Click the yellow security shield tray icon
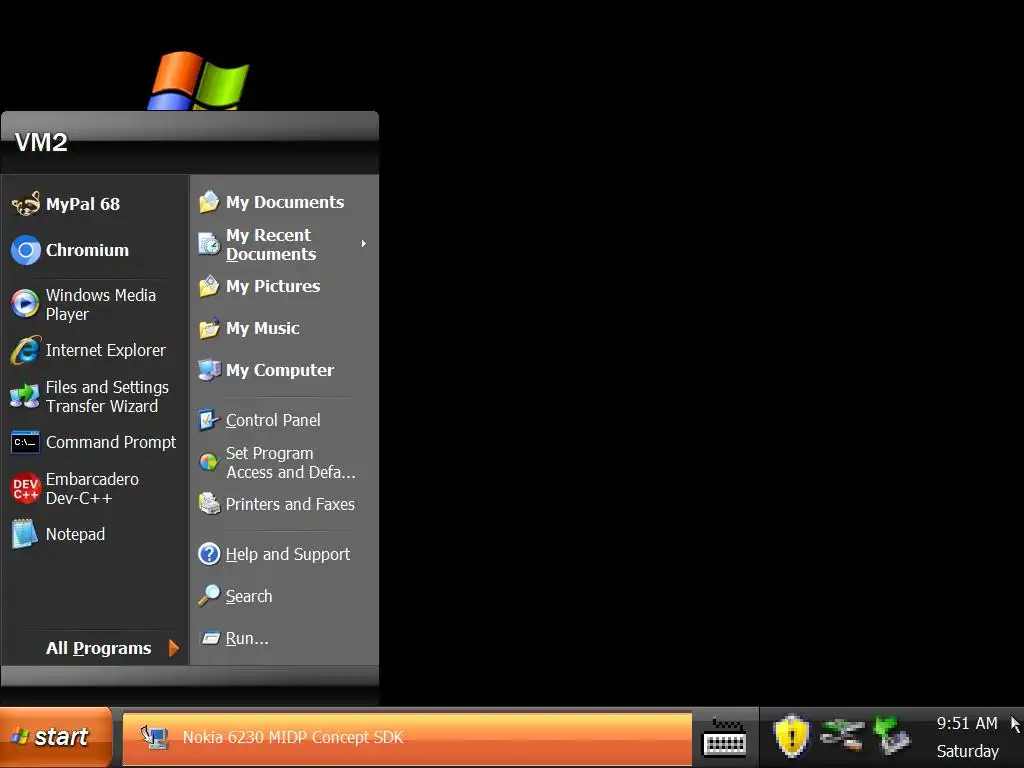Image resolution: width=1024 pixels, height=768 pixels. pos(792,736)
